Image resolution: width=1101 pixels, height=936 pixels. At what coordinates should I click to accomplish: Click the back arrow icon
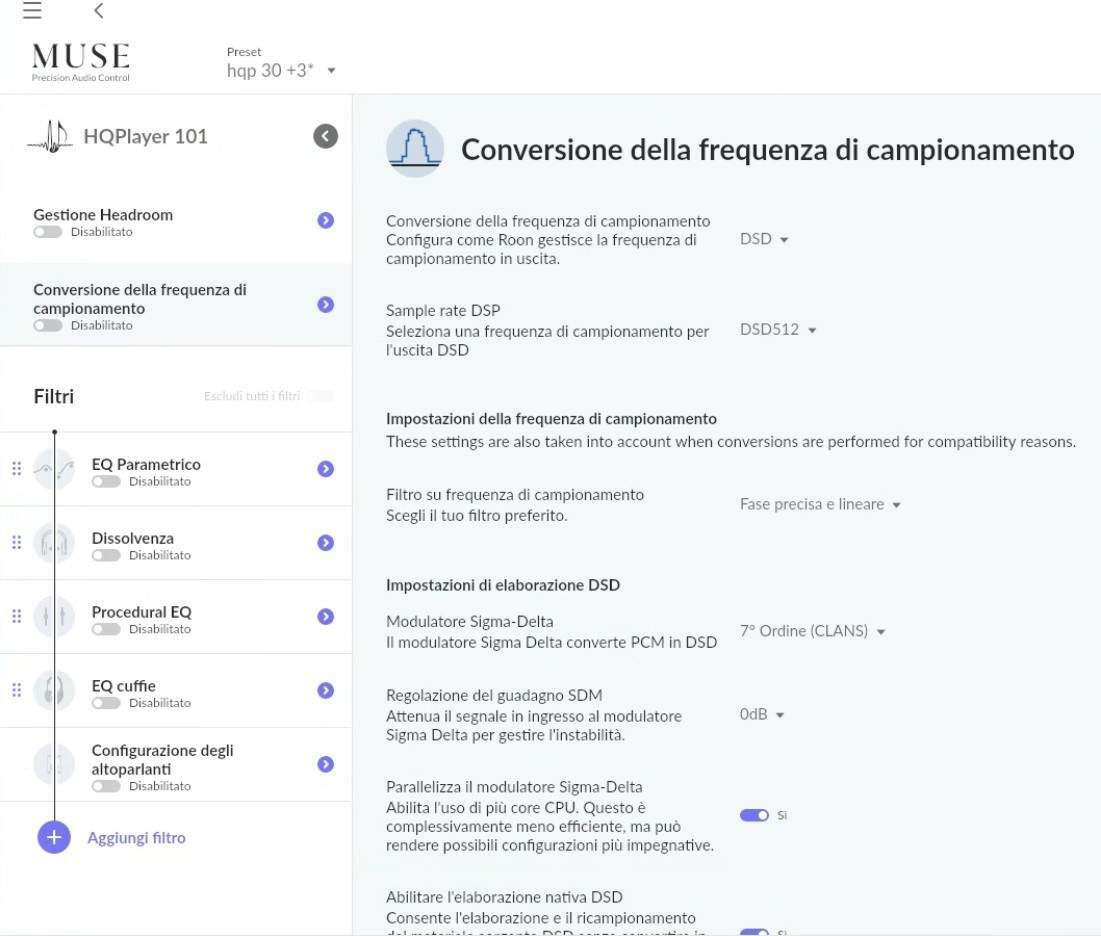click(x=98, y=11)
